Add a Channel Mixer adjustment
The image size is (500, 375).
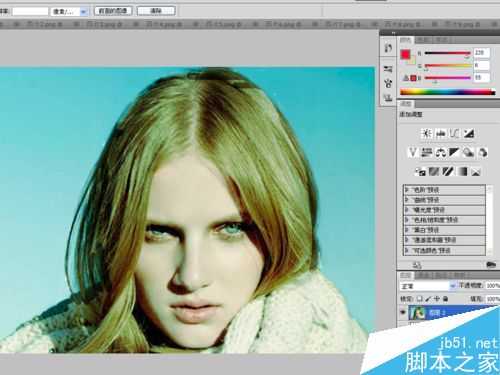click(483, 153)
